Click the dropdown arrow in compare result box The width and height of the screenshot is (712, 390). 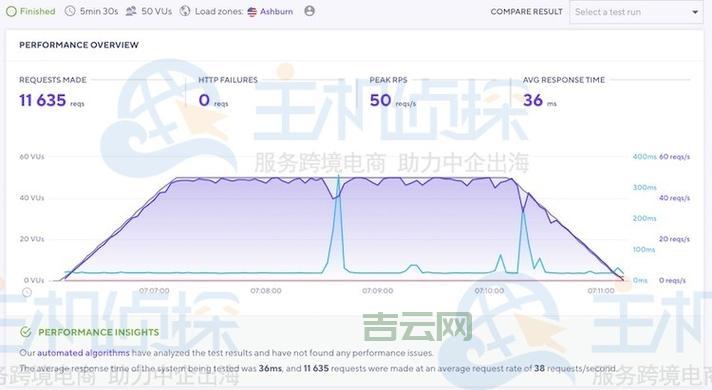tap(695, 12)
